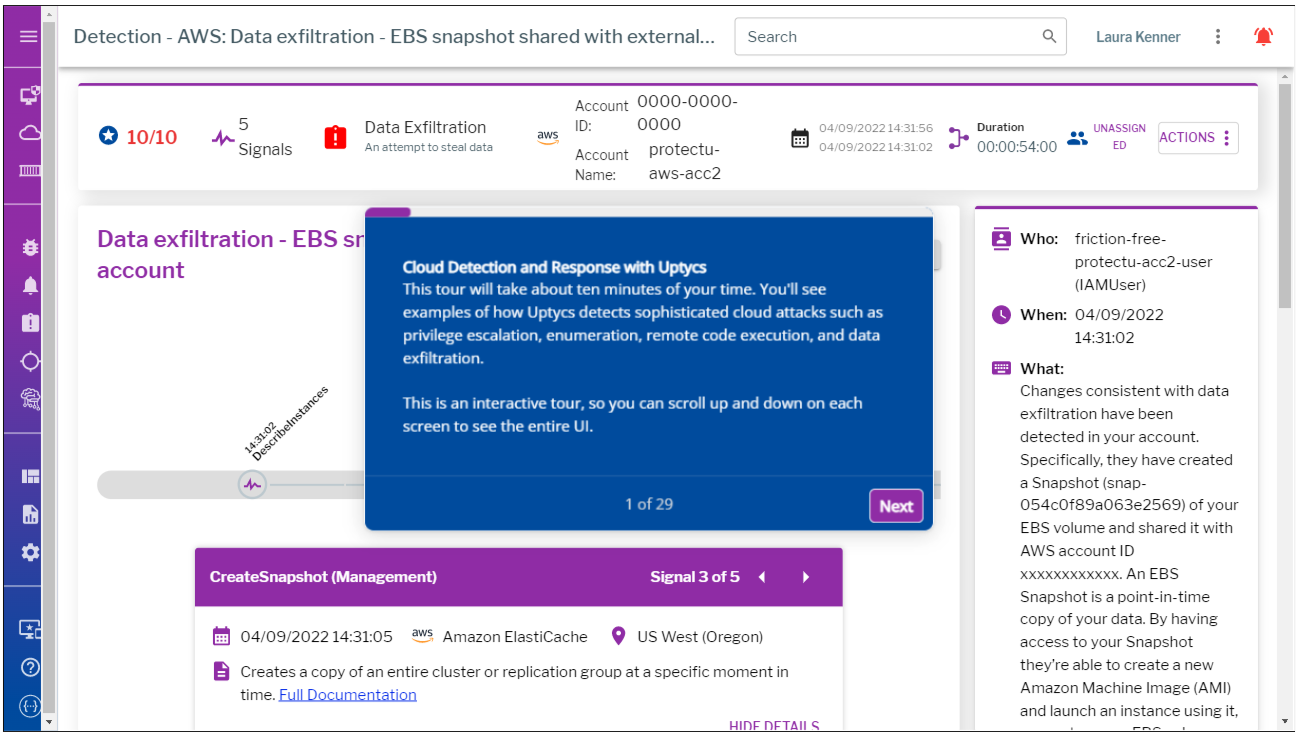Click the "5 Signals" text
Screen dimensions: 1300x735
(265, 137)
